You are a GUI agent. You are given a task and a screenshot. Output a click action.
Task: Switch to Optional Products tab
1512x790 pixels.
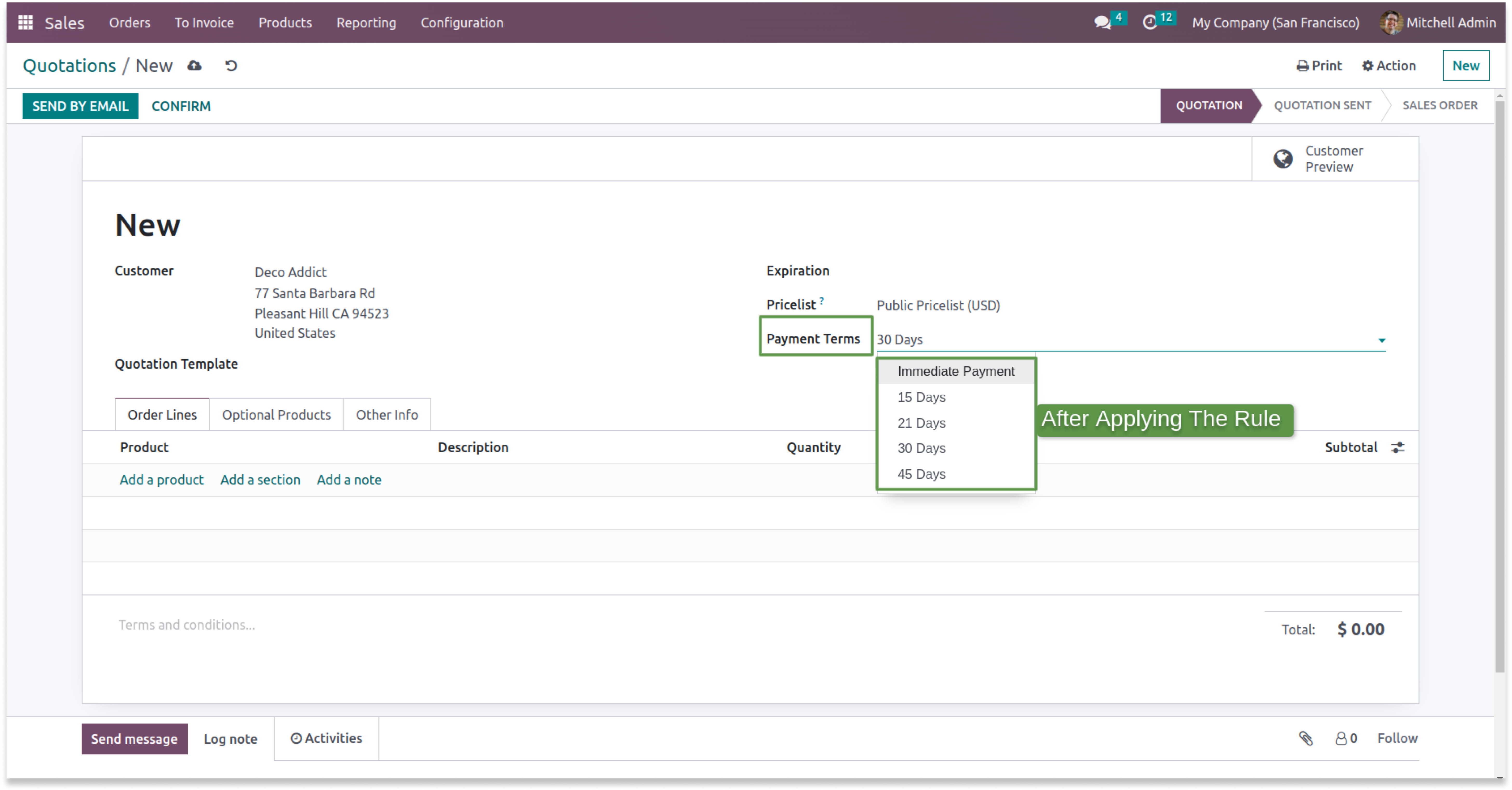click(x=277, y=415)
